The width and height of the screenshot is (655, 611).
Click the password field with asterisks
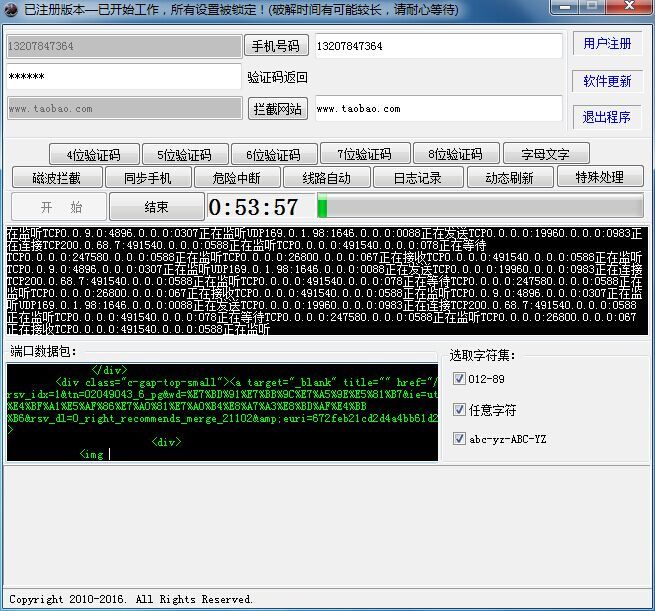(123, 77)
